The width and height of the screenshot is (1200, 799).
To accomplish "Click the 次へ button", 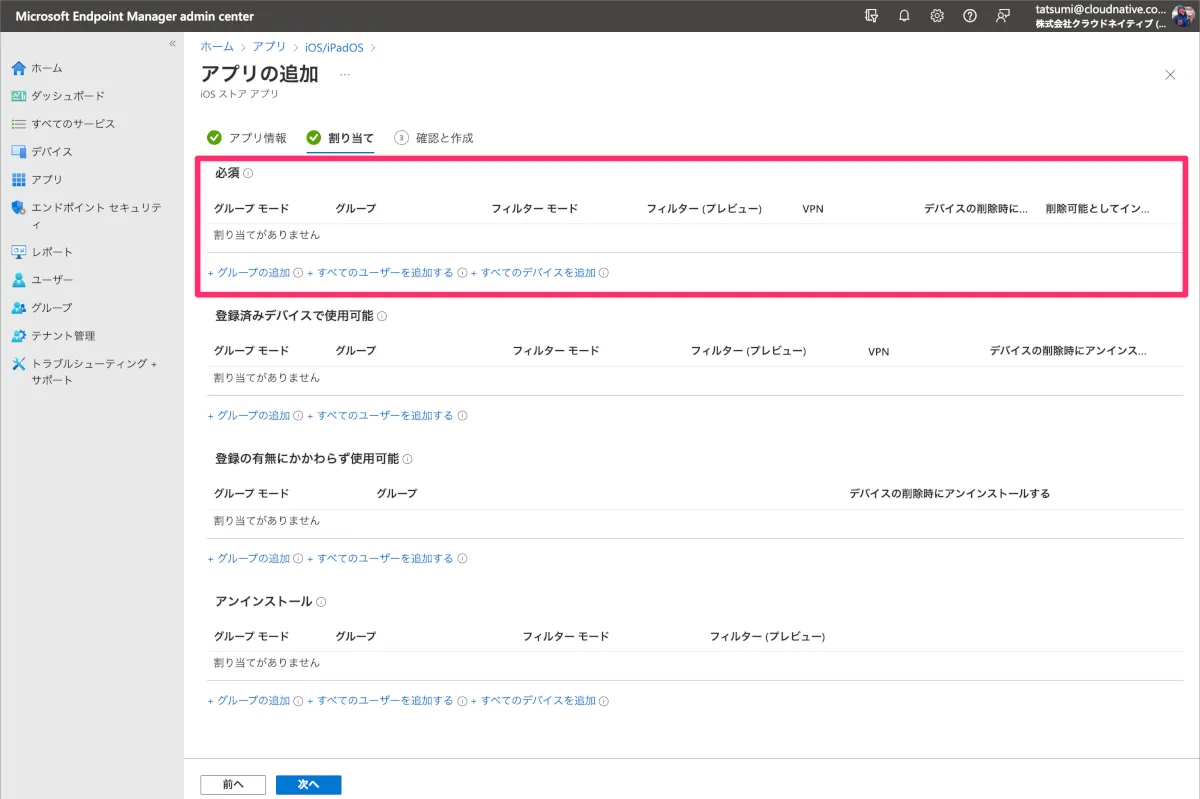I will coord(308,785).
